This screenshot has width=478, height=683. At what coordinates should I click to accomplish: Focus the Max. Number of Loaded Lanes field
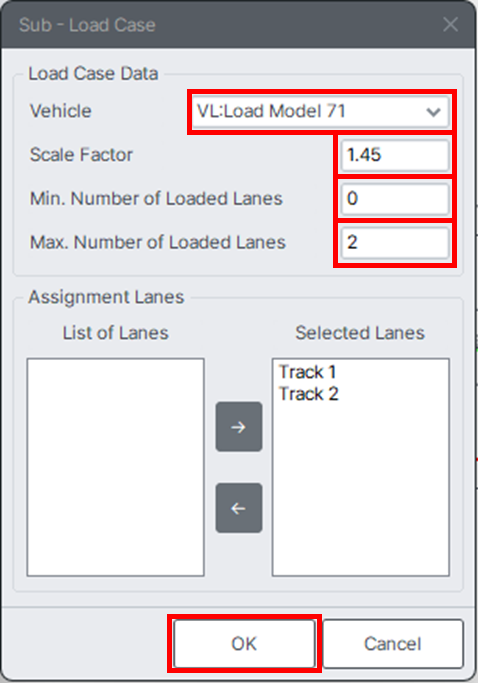coord(395,243)
